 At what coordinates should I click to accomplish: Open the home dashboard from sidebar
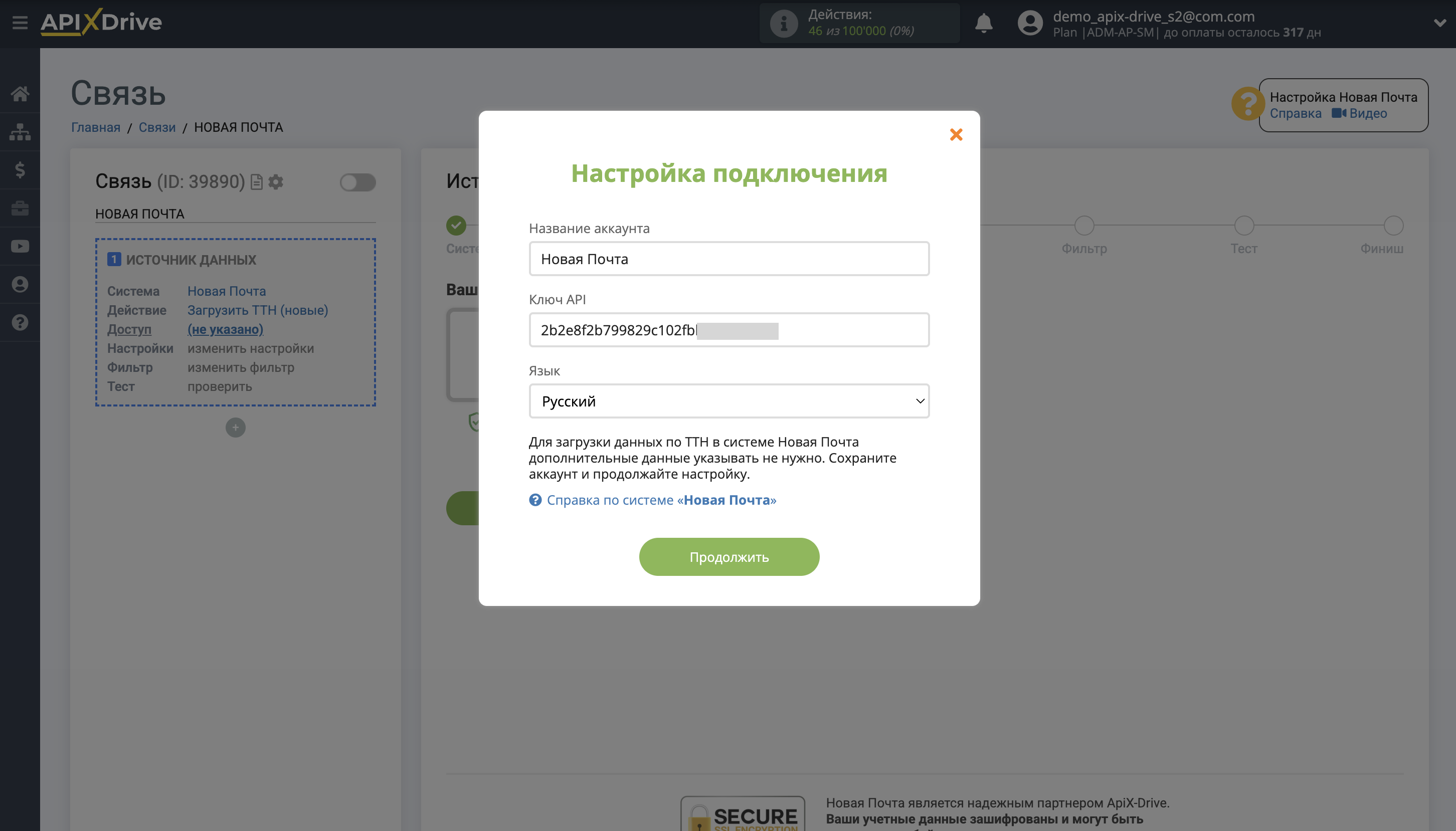20,94
